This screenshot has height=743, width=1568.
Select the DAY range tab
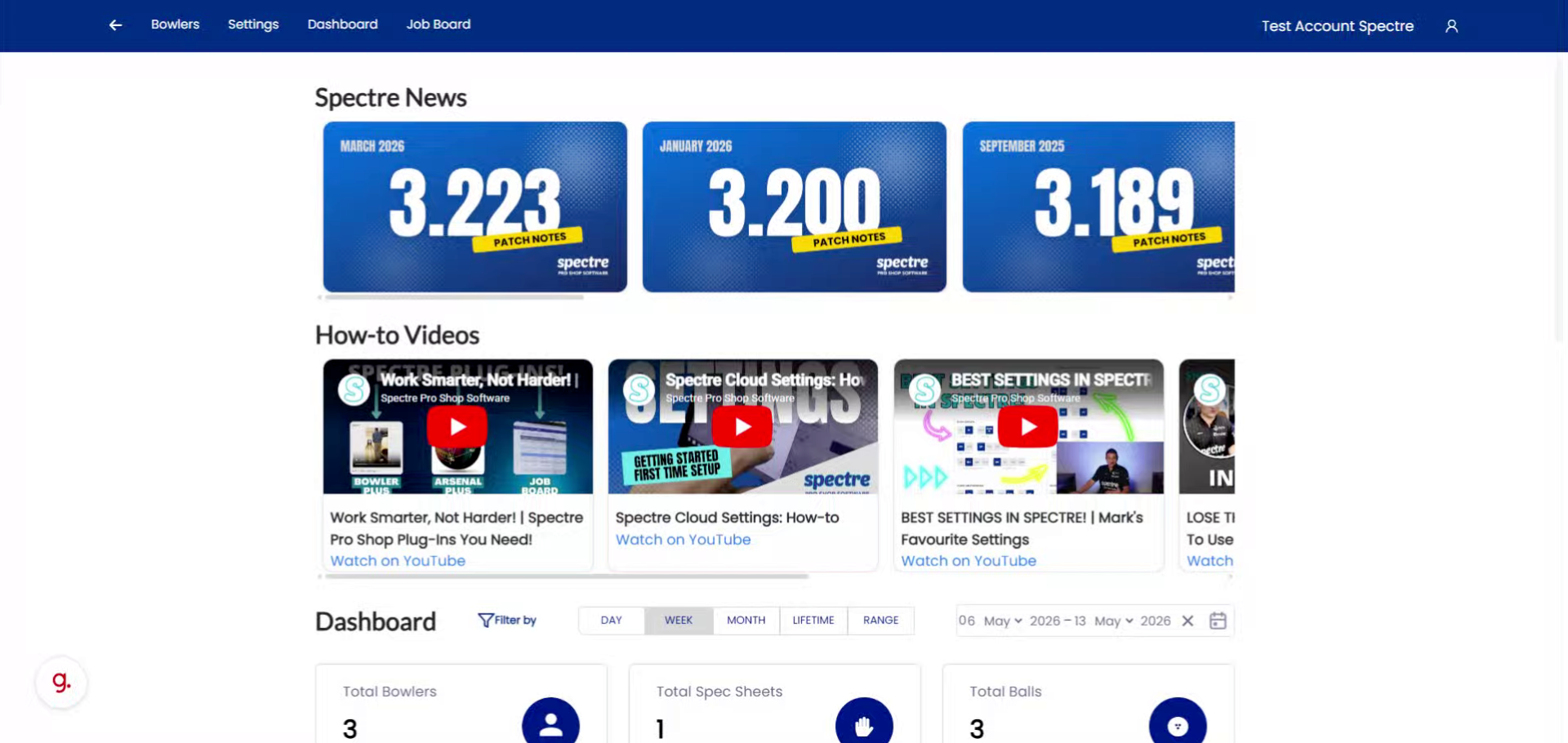click(x=612, y=621)
